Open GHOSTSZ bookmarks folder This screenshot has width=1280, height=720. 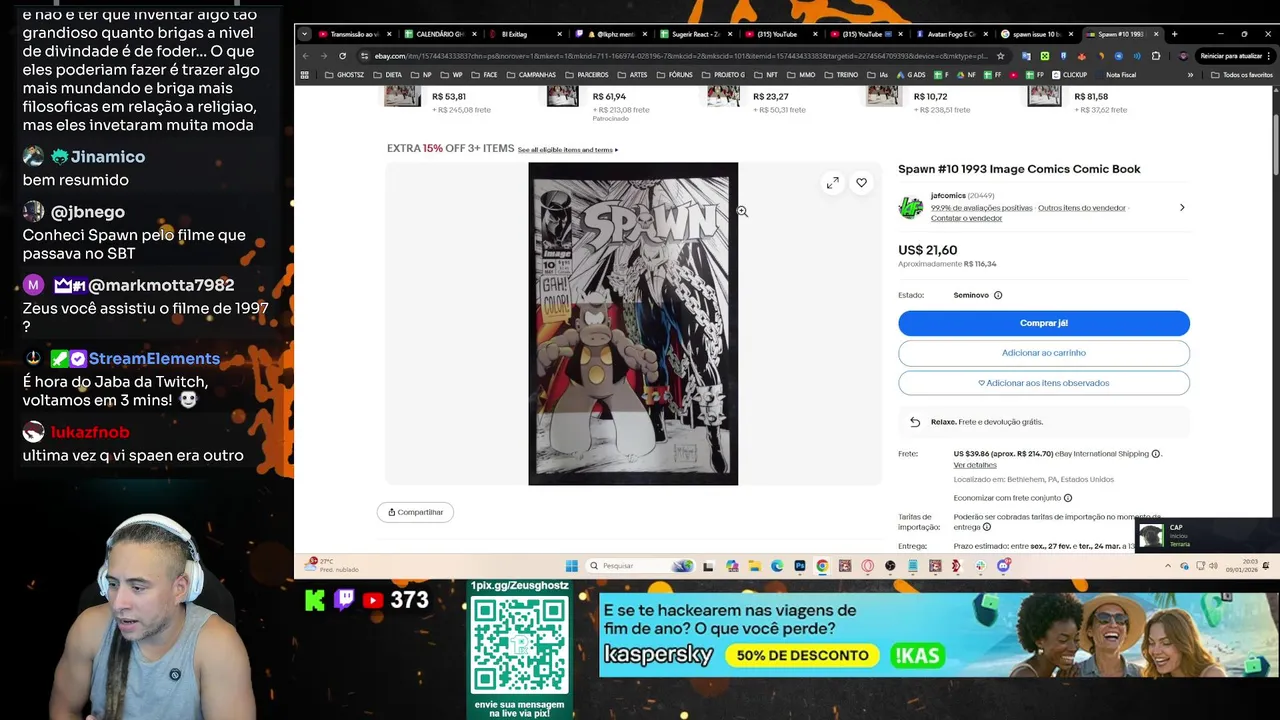click(x=345, y=75)
